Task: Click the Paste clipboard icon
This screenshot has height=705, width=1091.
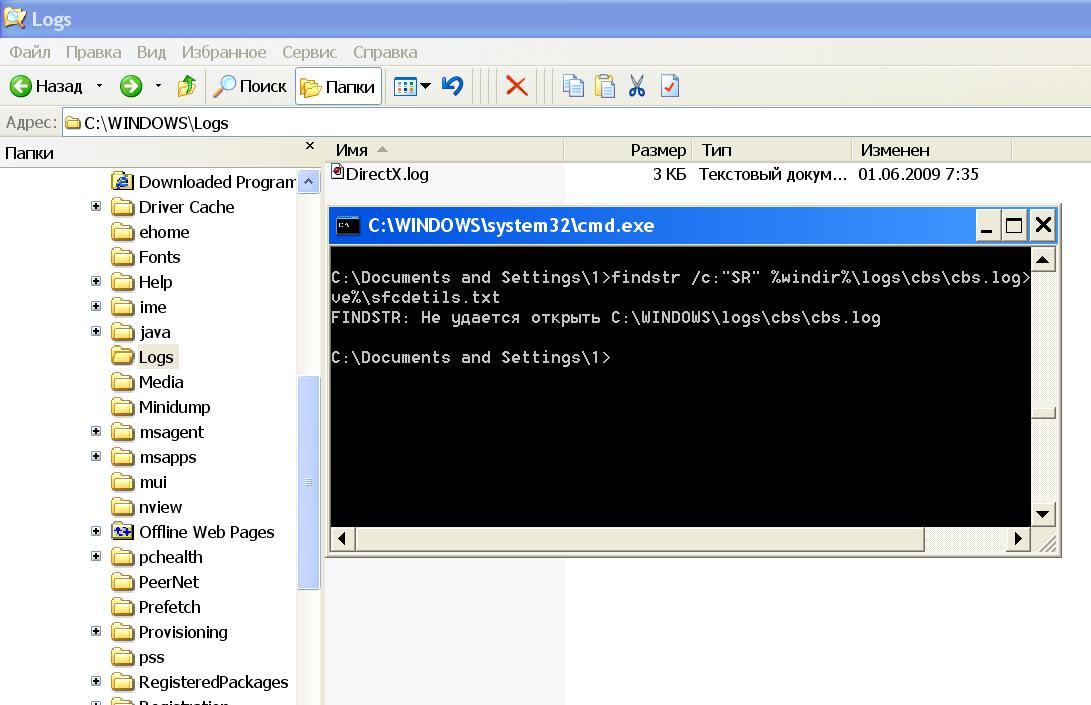Action: (605, 87)
